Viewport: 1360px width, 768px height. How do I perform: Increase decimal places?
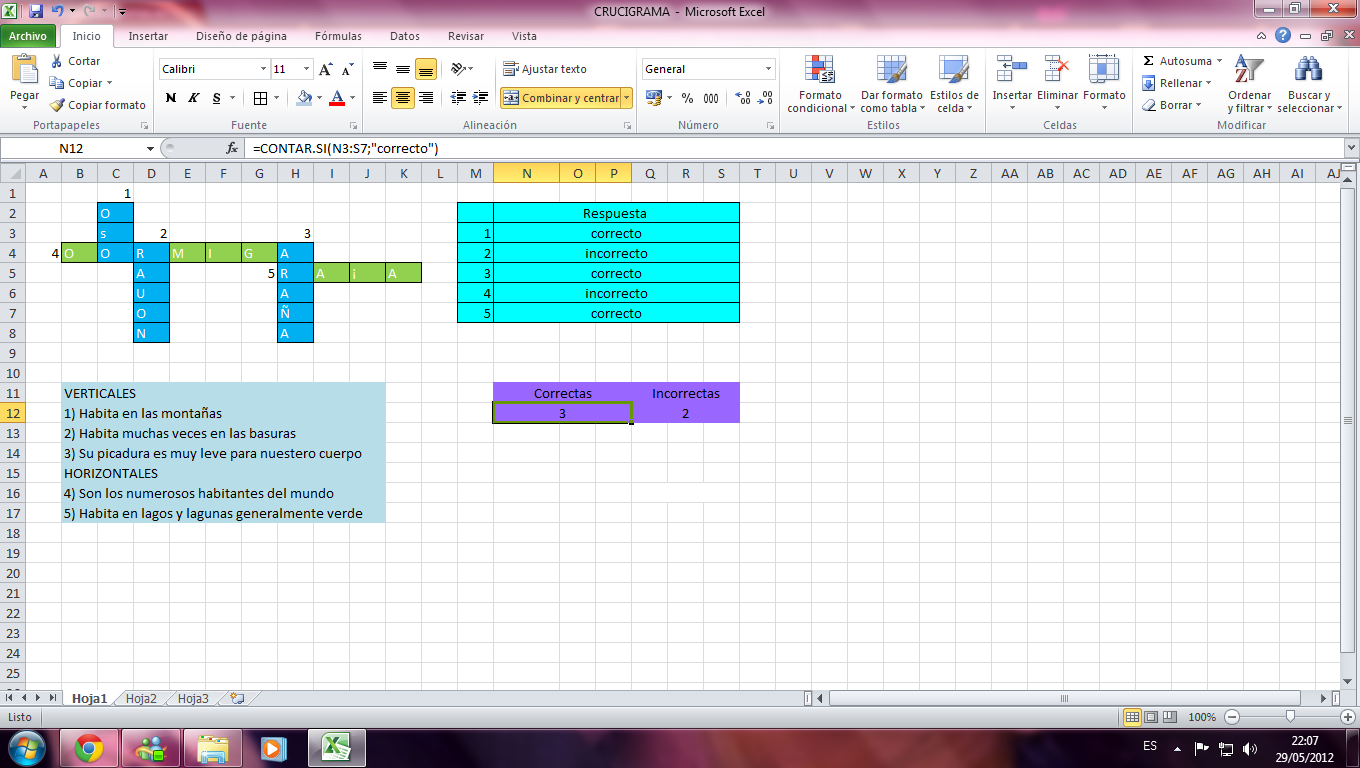pos(743,98)
